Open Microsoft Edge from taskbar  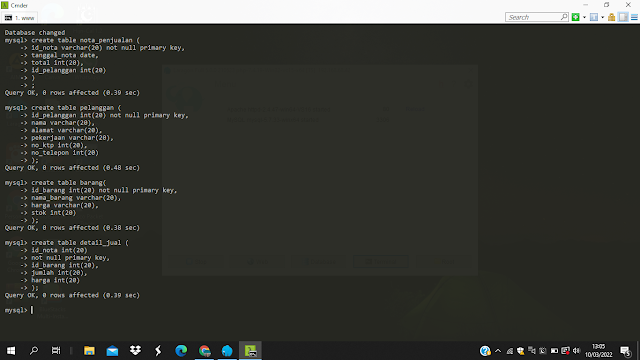181,351
